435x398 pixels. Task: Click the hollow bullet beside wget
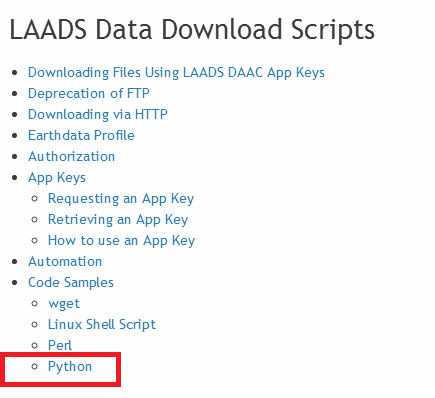click(34, 304)
